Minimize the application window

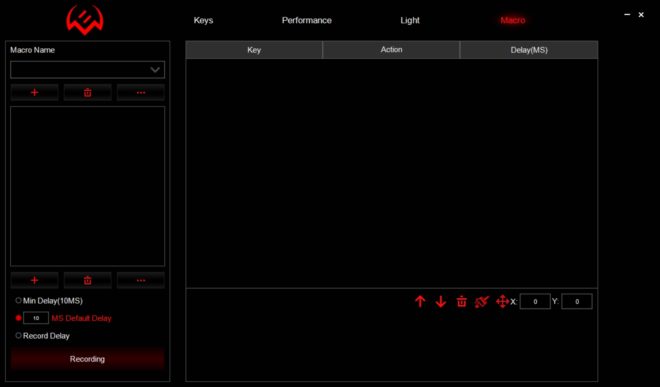click(627, 15)
